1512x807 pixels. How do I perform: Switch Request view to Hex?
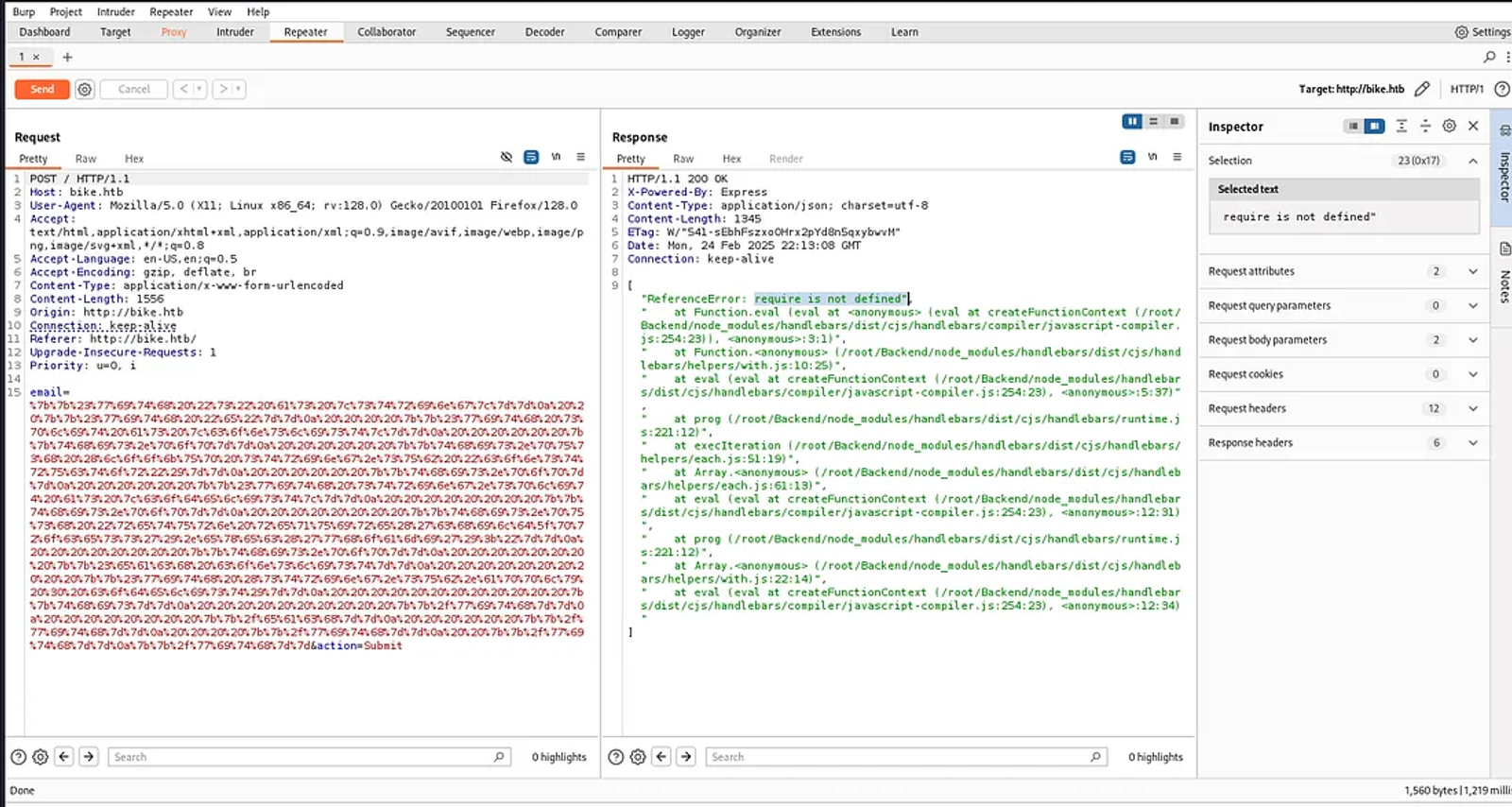click(134, 159)
